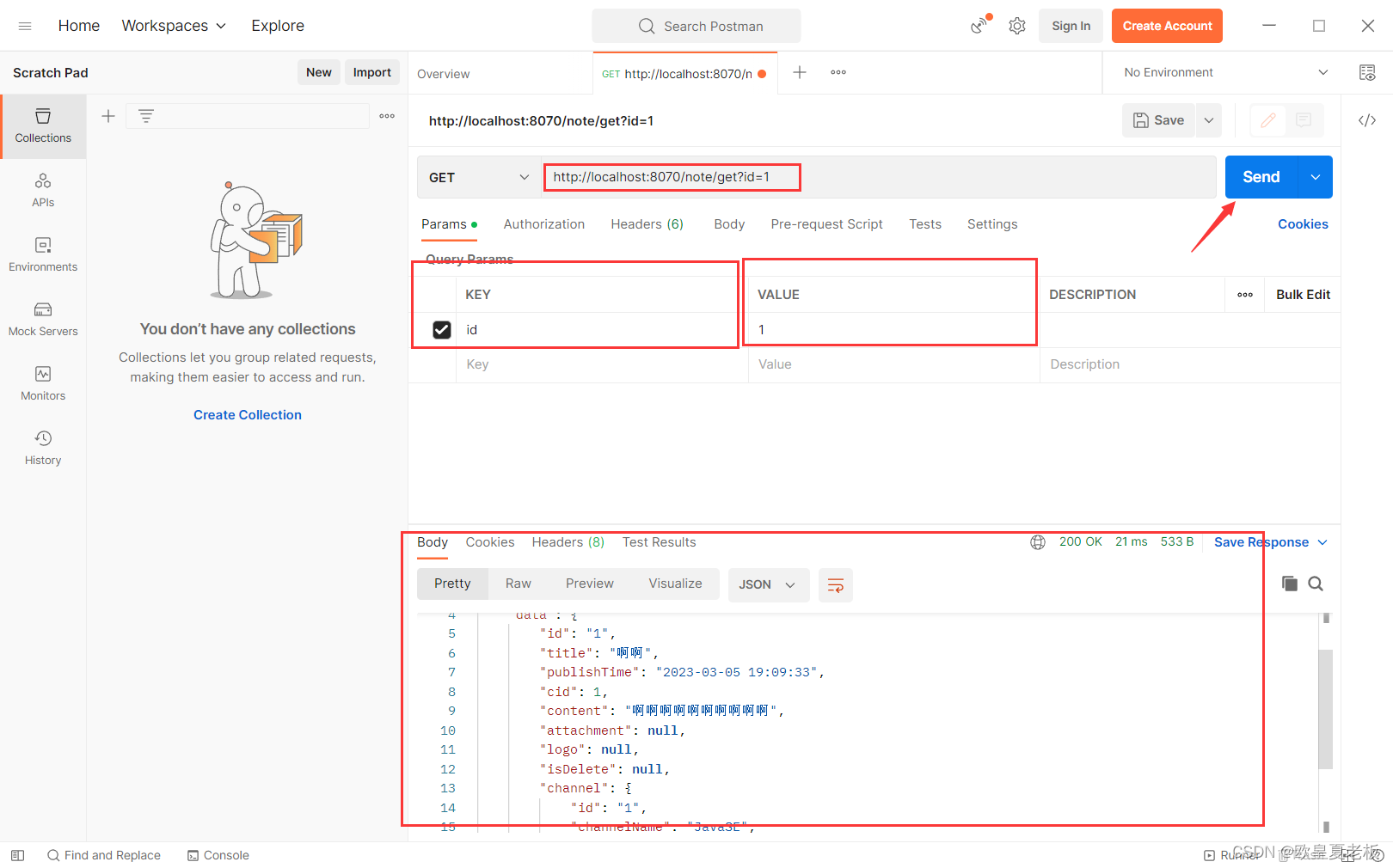The image size is (1393, 868).
Task: Switch to the Headers (6) request tab
Action: click(x=647, y=224)
